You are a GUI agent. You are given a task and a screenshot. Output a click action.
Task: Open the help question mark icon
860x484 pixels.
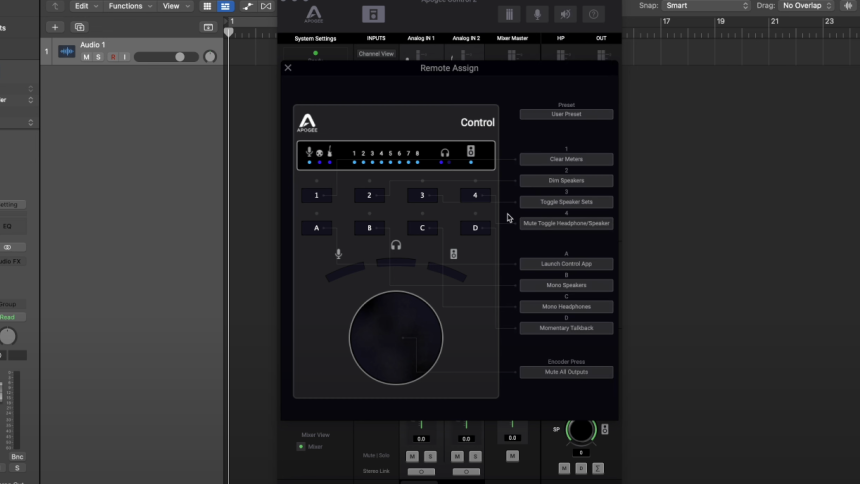point(594,14)
